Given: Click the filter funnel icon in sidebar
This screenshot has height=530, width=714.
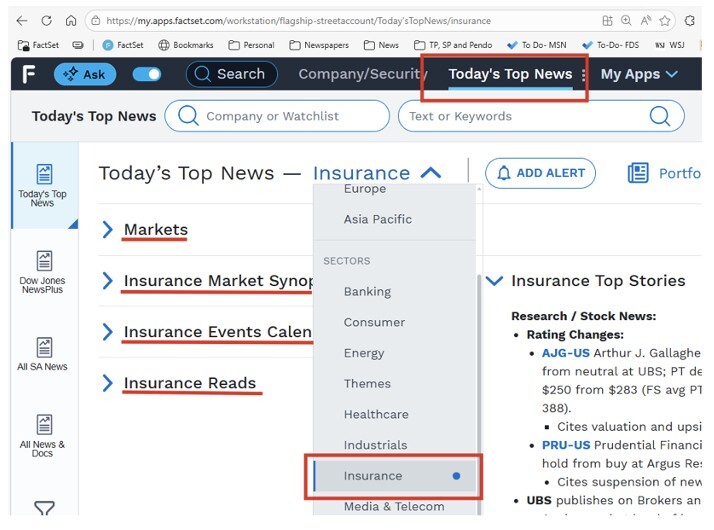Looking at the screenshot, I should [x=44, y=508].
